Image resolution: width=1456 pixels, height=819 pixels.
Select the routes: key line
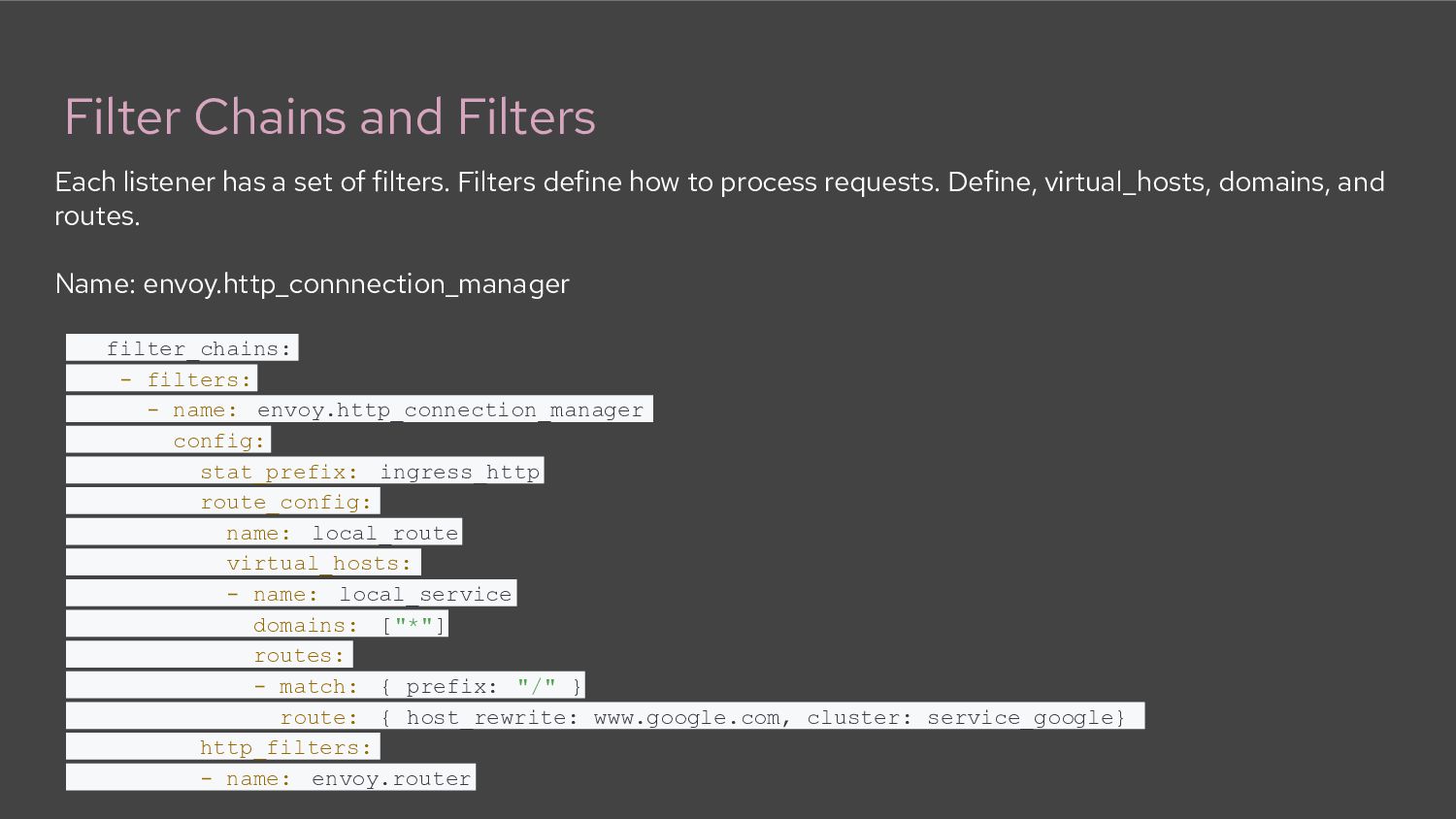[x=209, y=655]
